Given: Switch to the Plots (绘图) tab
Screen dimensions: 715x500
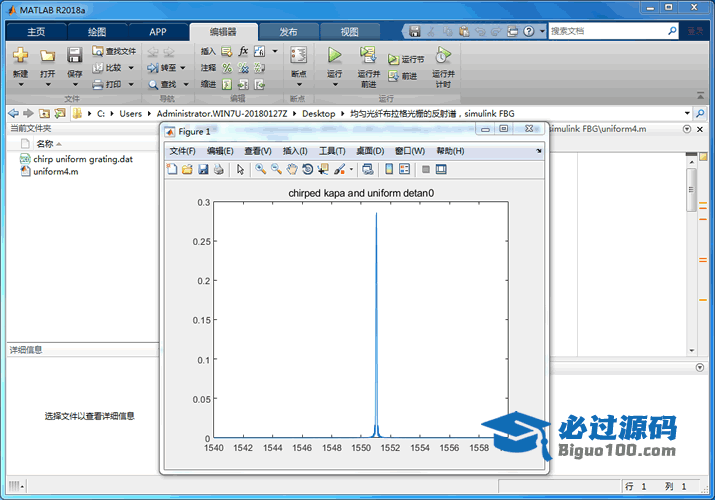Looking at the screenshot, I should pos(97,32).
